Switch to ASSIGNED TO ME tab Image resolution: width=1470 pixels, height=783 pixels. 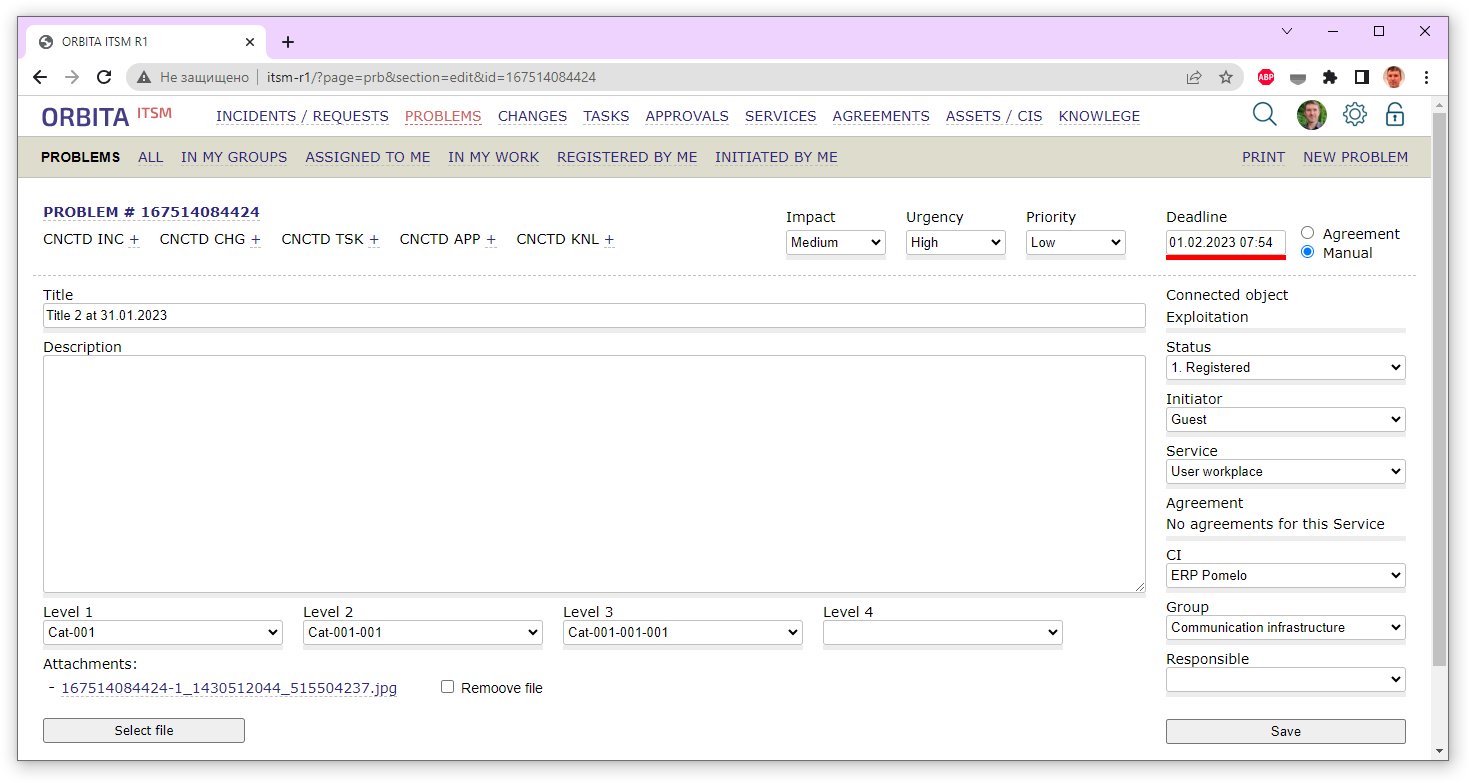pyautogui.click(x=367, y=157)
